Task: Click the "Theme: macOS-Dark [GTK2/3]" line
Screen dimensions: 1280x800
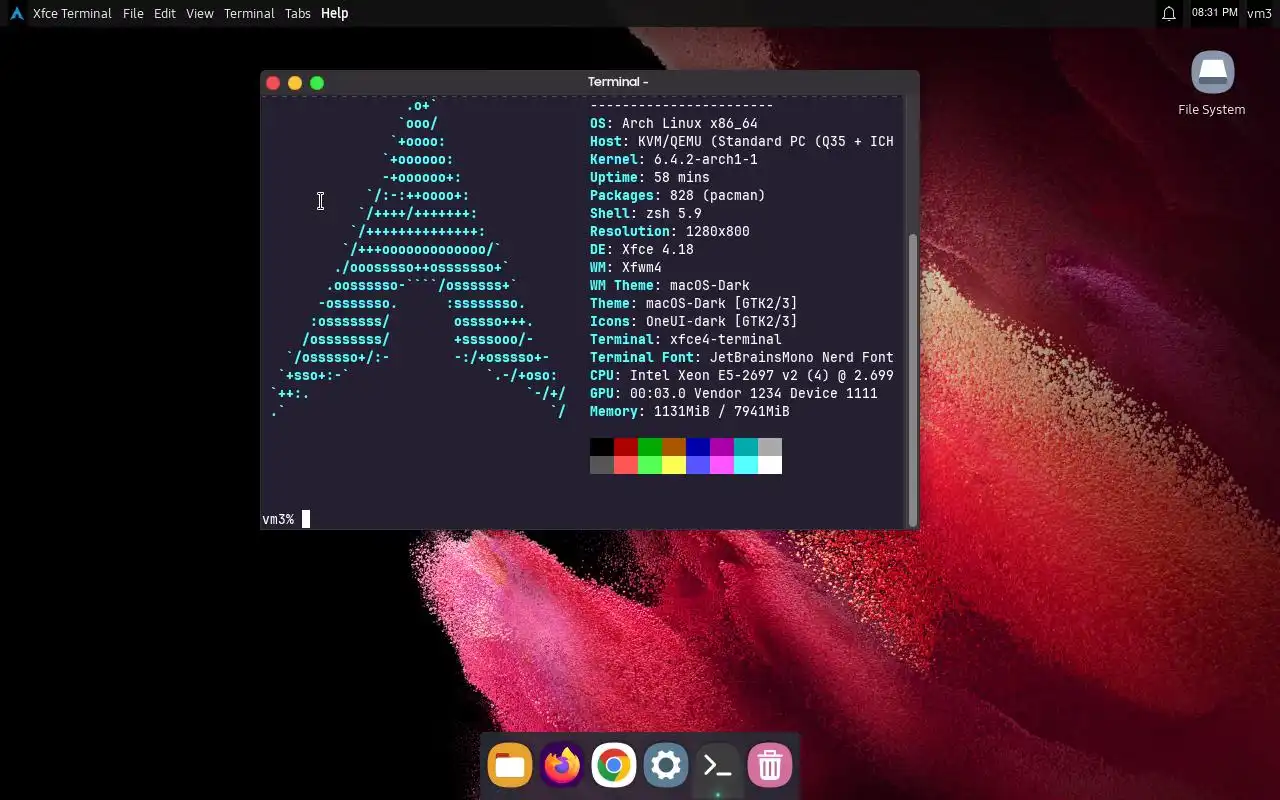Action: point(694,304)
